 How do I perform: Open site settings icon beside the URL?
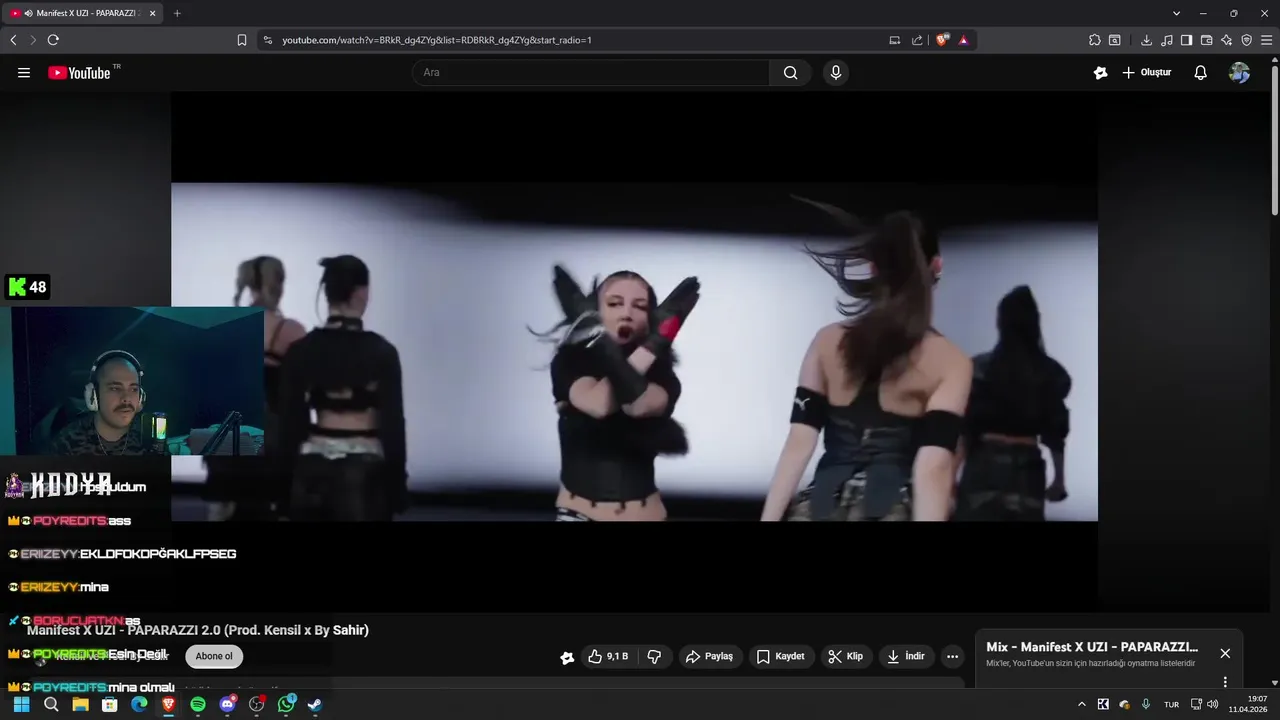pos(268,40)
